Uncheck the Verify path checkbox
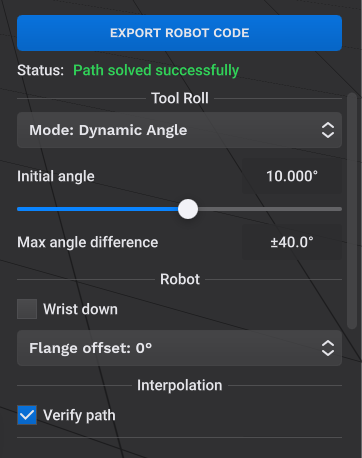 pyautogui.click(x=27, y=415)
